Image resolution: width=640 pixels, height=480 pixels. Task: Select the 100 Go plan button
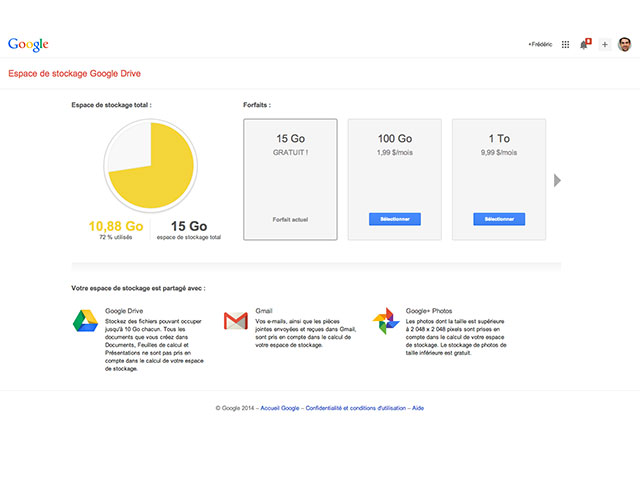[x=395, y=219]
